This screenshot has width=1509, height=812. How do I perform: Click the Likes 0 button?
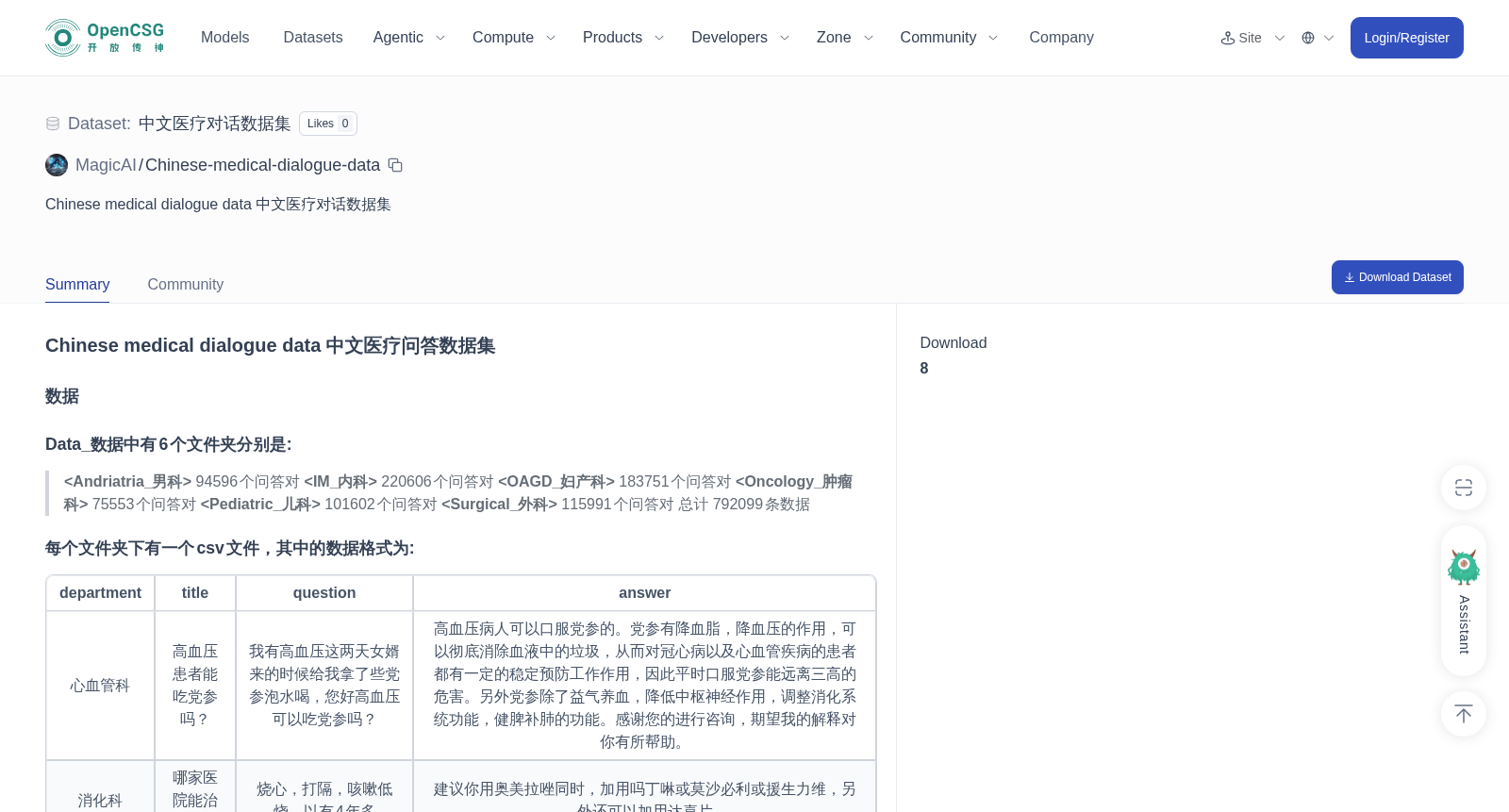tap(328, 124)
